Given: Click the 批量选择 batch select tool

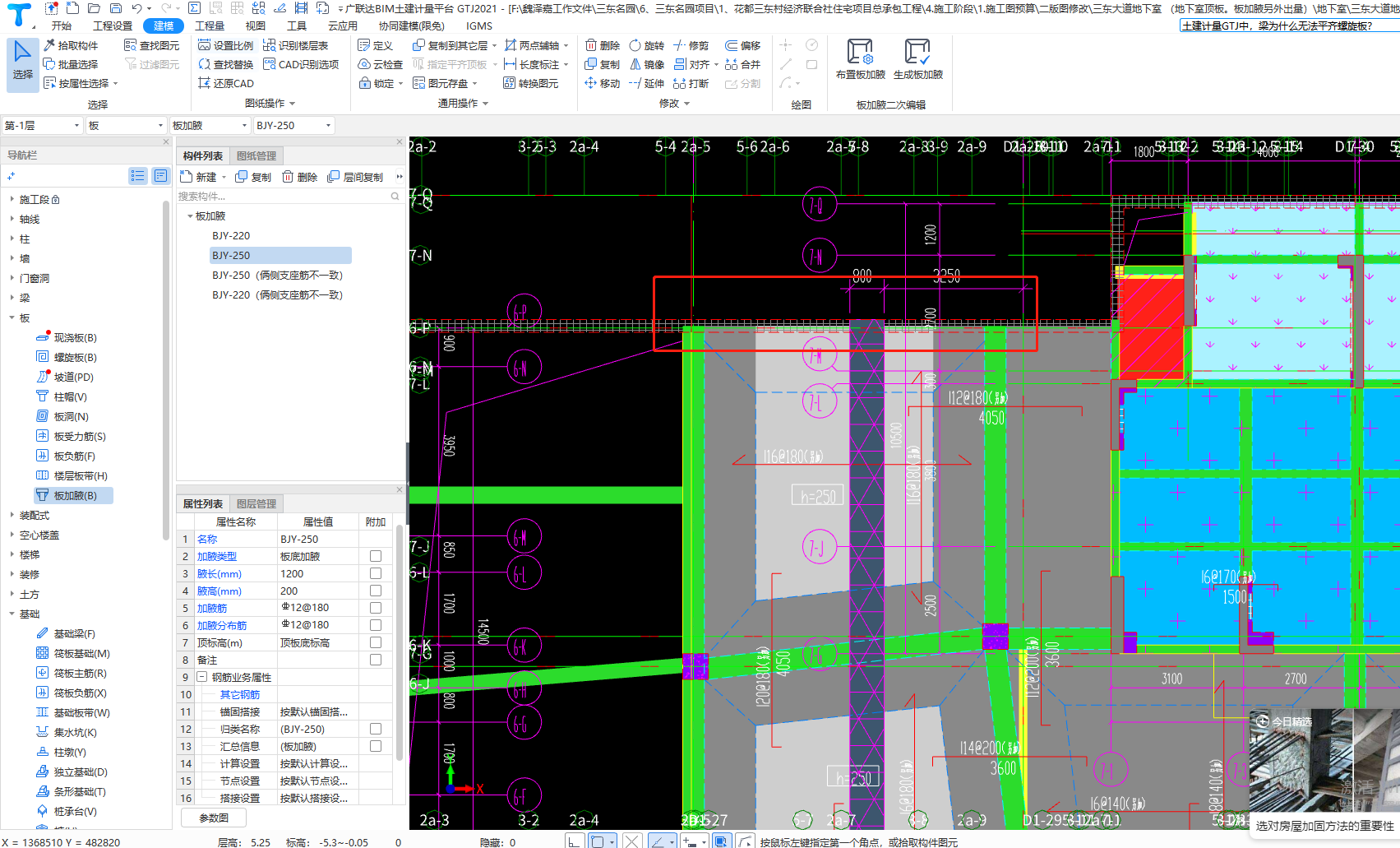Looking at the screenshot, I should click(x=71, y=64).
